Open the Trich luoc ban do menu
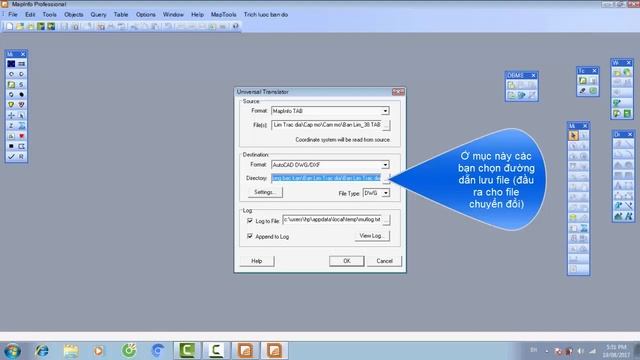This screenshot has width=640, height=360. tap(266, 14)
